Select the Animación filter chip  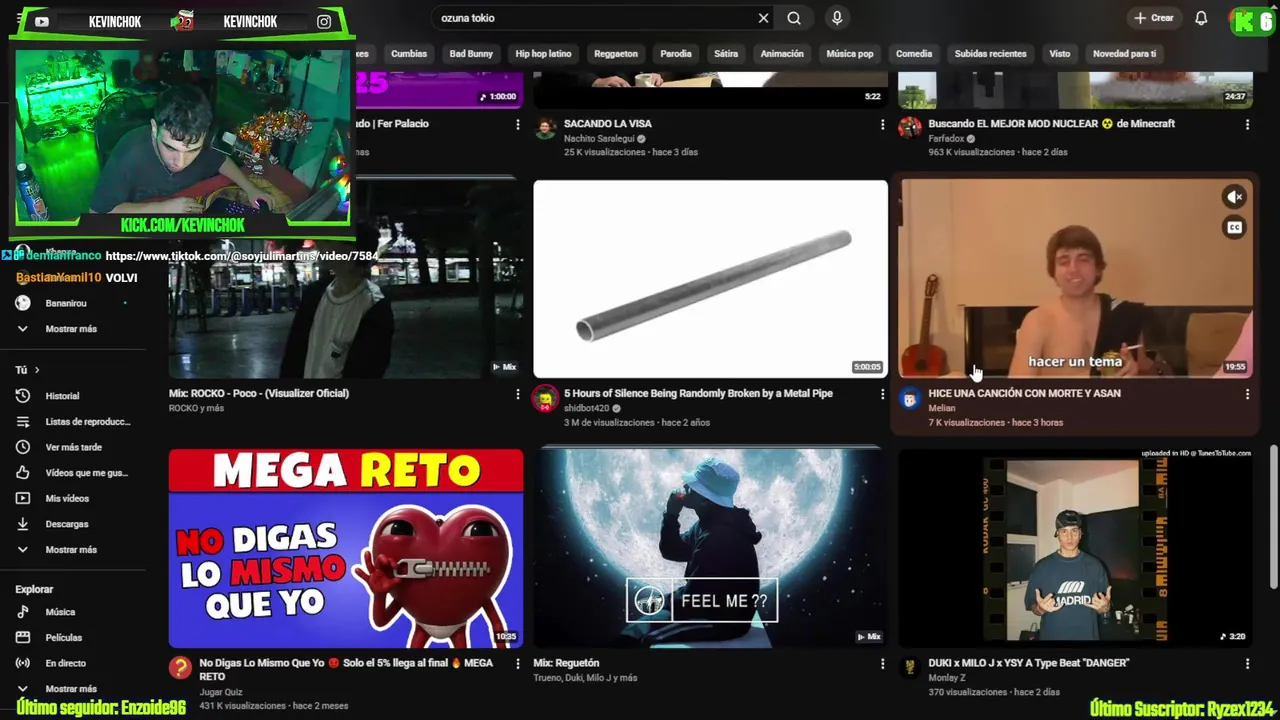pos(782,54)
